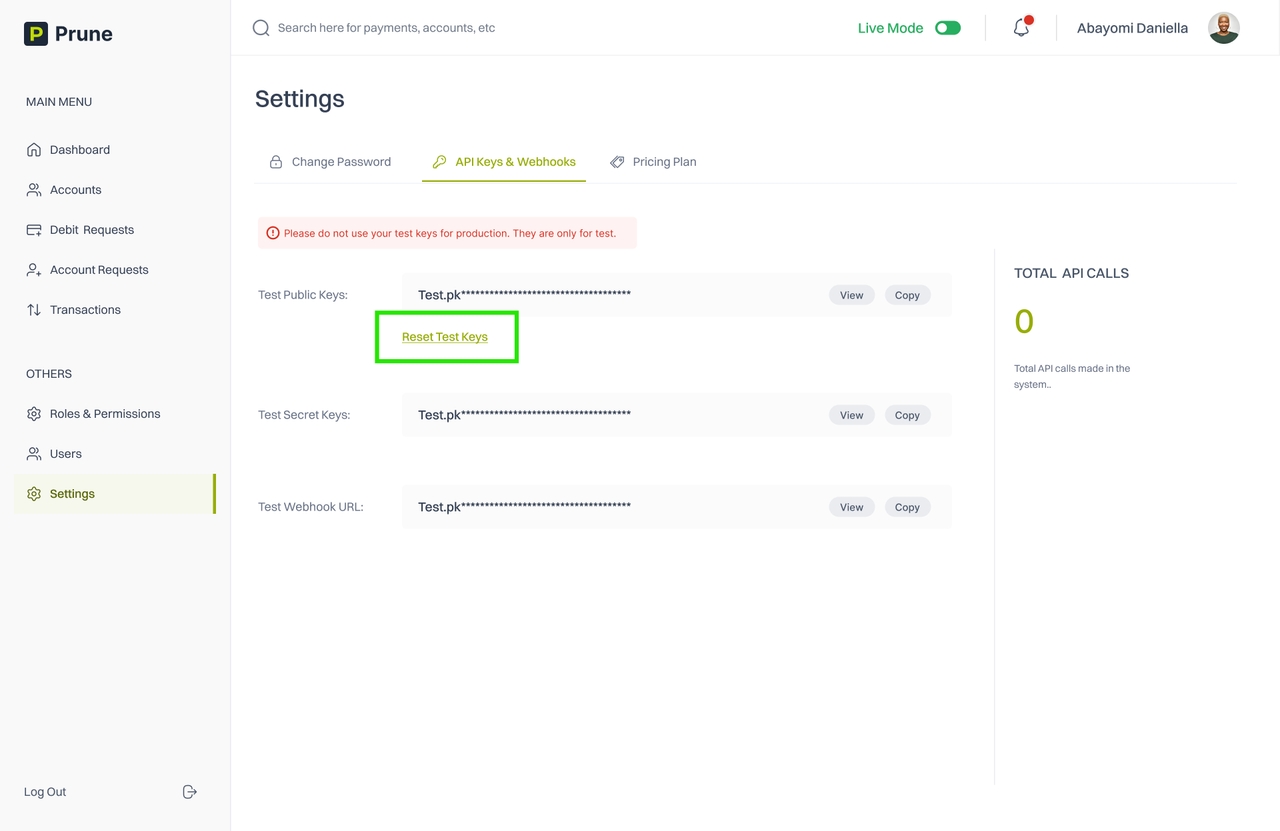Go to Account Requests menu item
Viewport: 1280px width, 831px height.
tap(99, 270)
